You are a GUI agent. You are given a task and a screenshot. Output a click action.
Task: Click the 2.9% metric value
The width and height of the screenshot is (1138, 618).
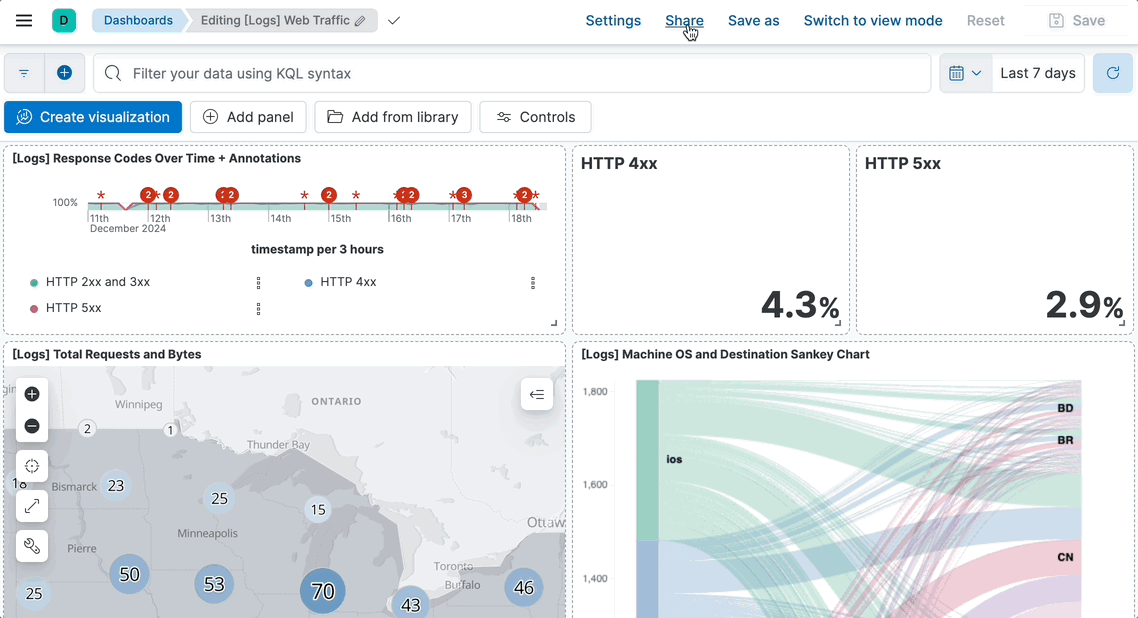coord(1084,305)
